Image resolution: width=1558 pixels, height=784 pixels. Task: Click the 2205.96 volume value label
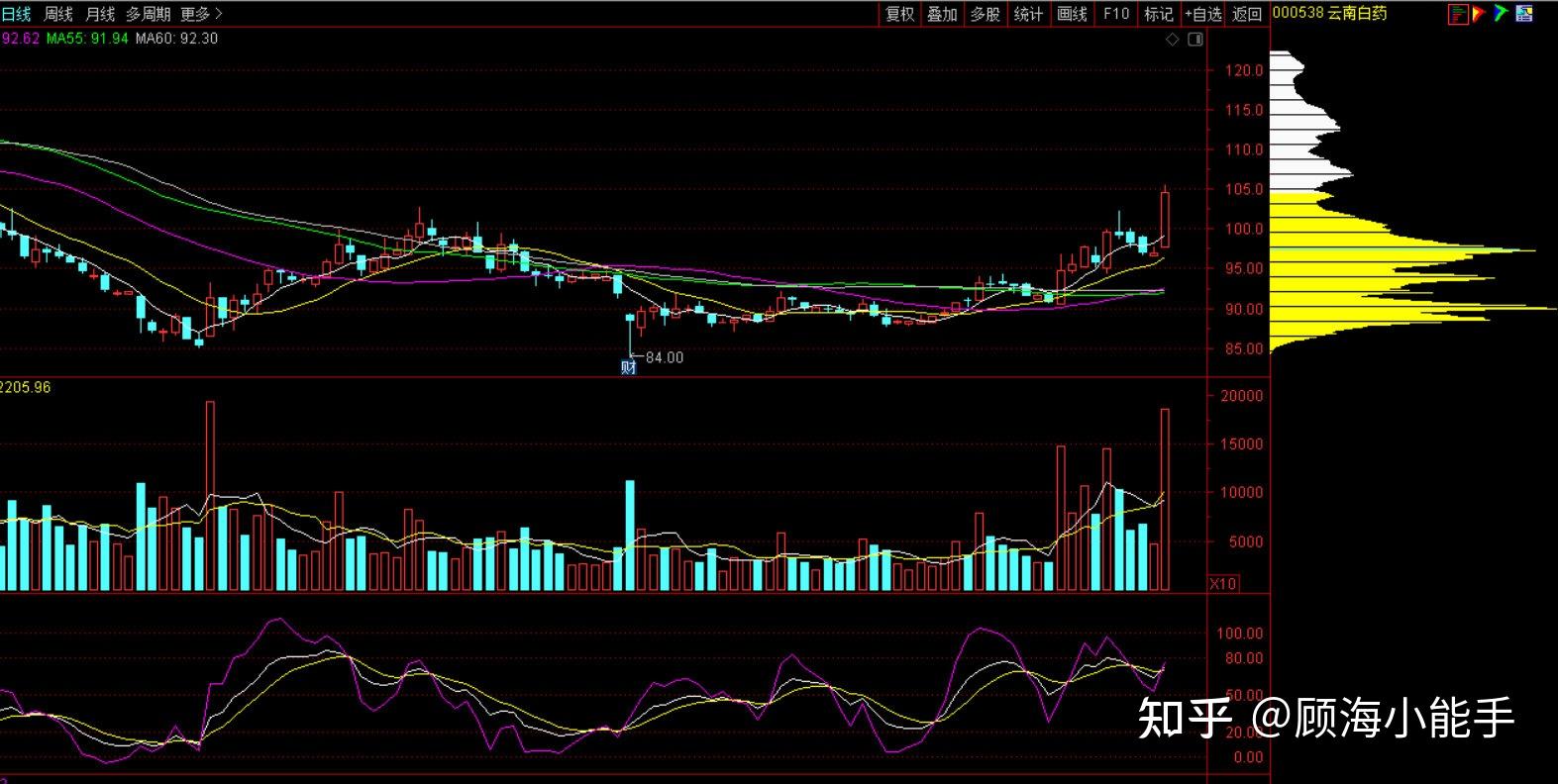pos(26,387)
